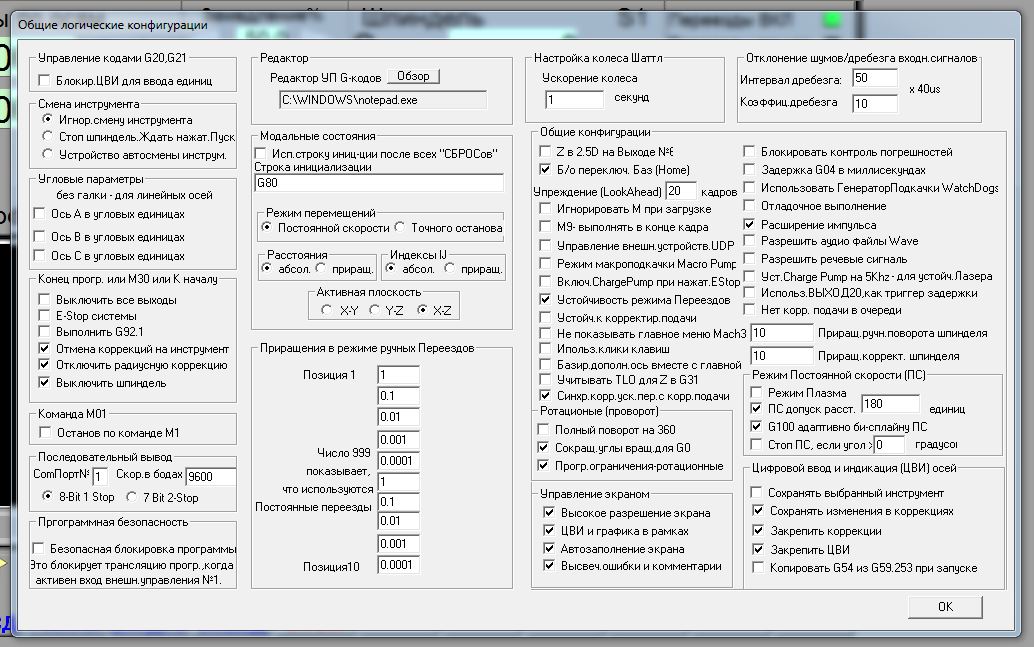The image size is (1034, 647).
Task: Toggle E-Stop системы checkbox
Action: click(x=44, y=315)
